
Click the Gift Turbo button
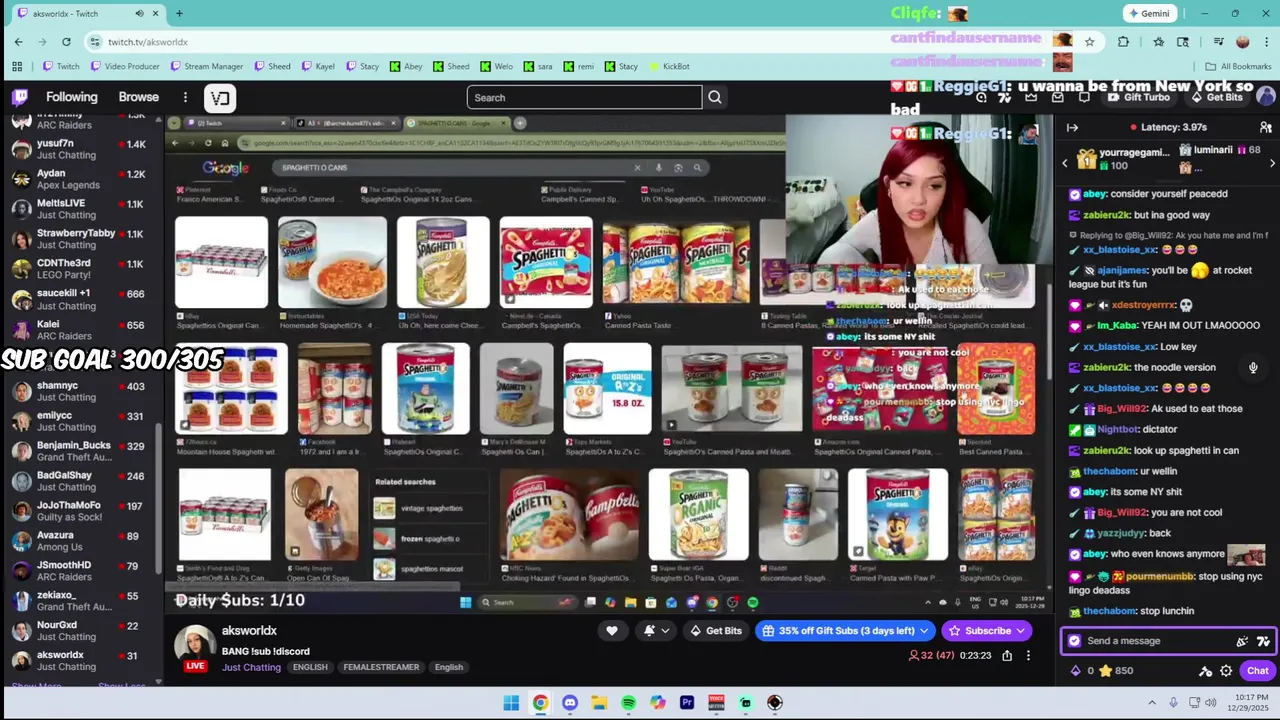(1138, 97)
